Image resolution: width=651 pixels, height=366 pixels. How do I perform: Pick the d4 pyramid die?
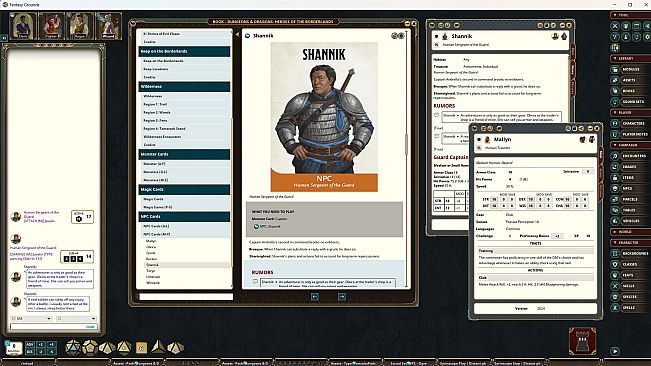tap(158, 346)
